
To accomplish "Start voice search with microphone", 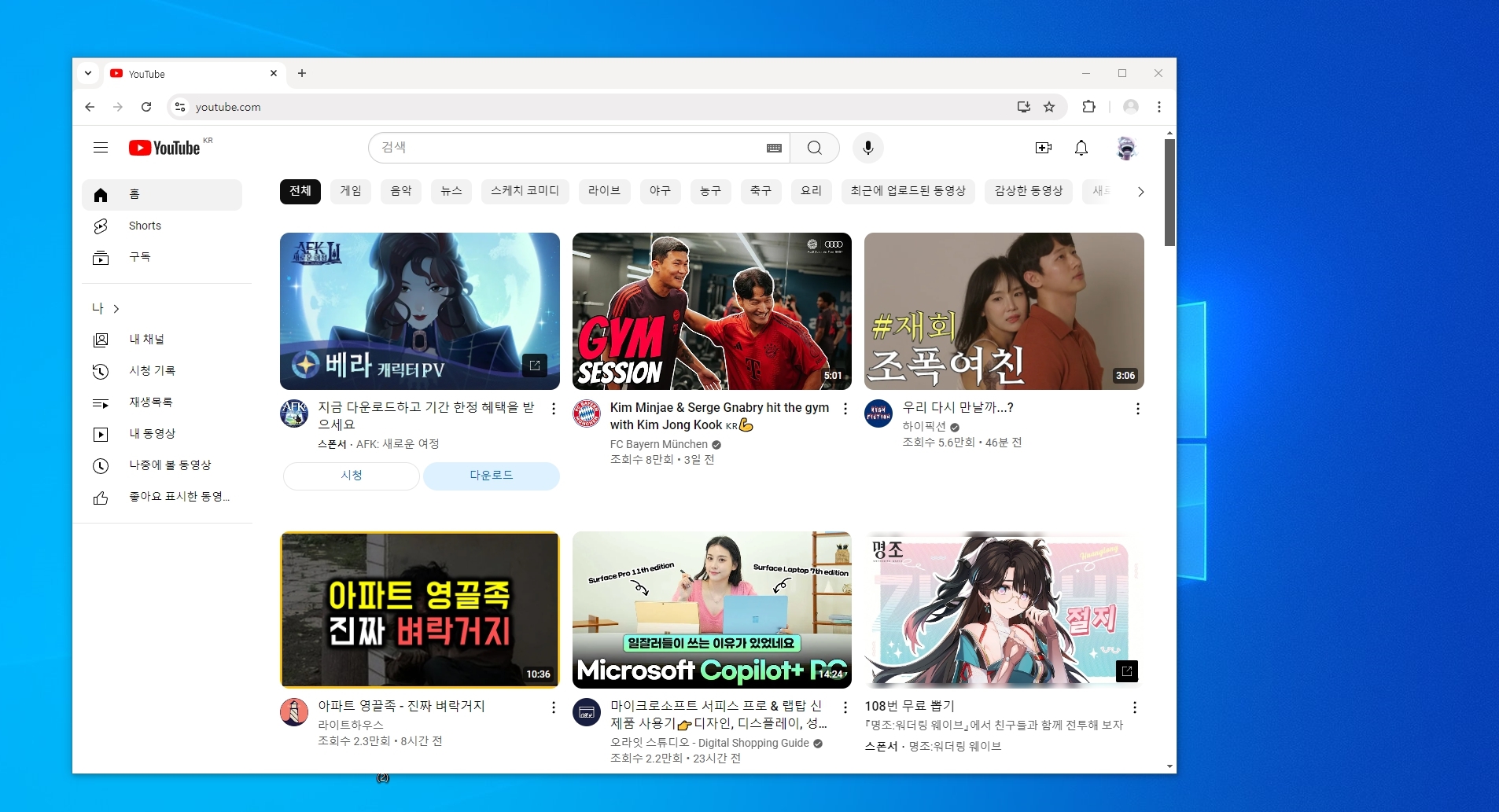I will click(x=868, y=148).
